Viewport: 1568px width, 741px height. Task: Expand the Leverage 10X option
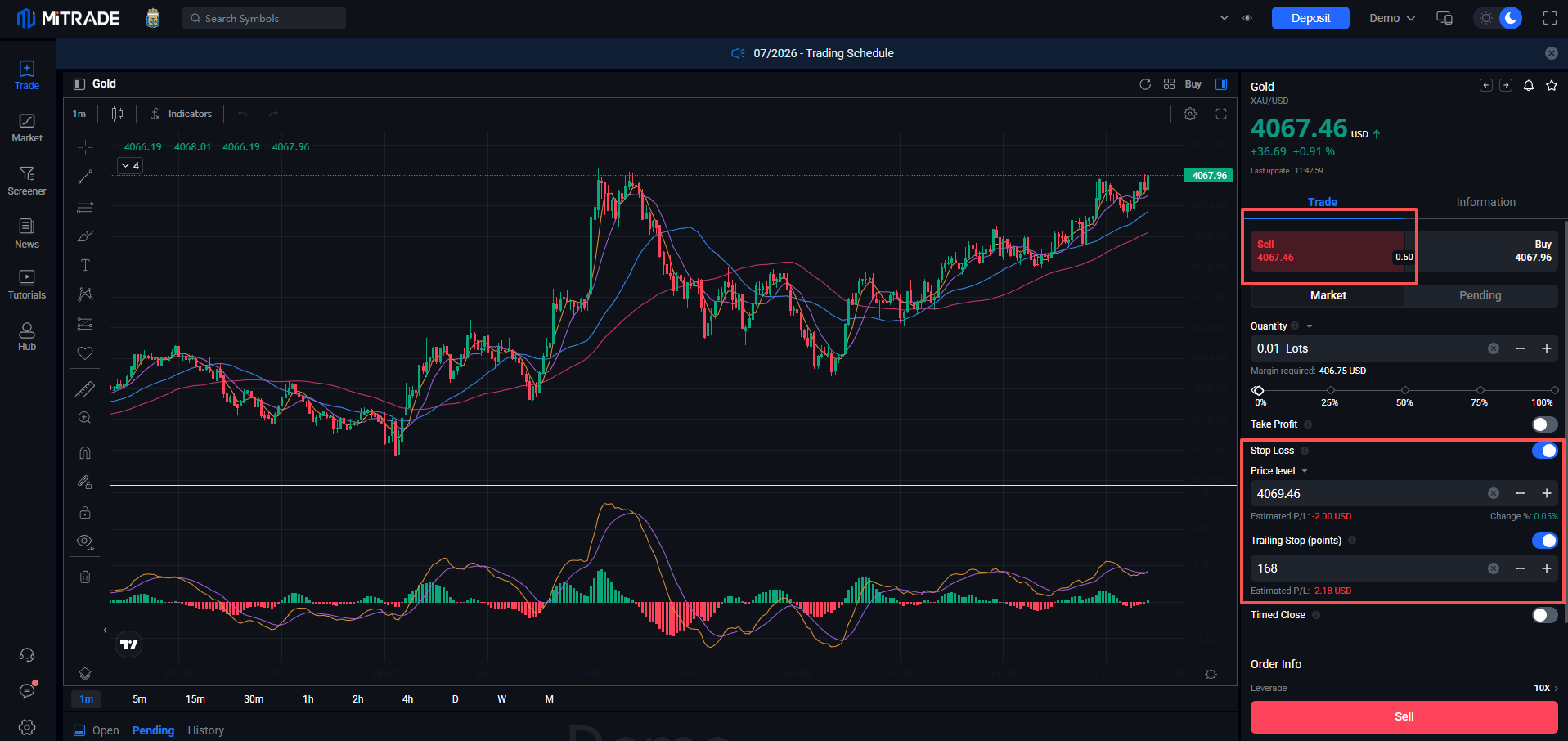coord(1545,688)
